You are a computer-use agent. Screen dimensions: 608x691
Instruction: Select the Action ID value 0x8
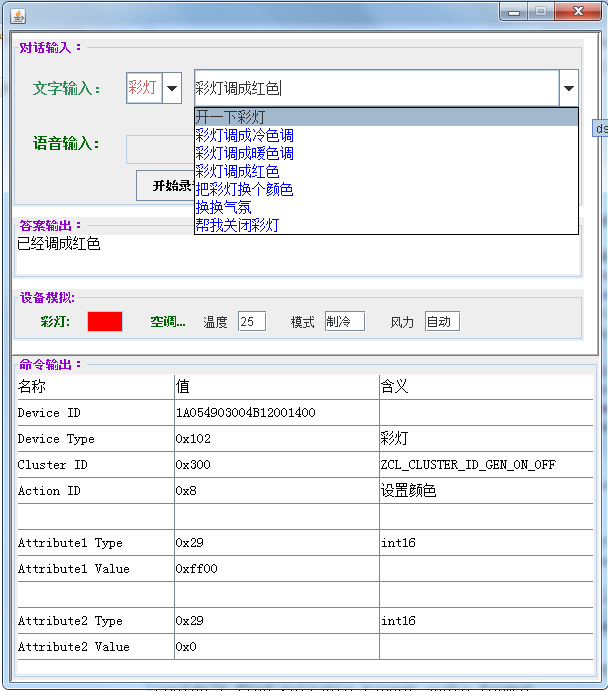coord(277,490)
